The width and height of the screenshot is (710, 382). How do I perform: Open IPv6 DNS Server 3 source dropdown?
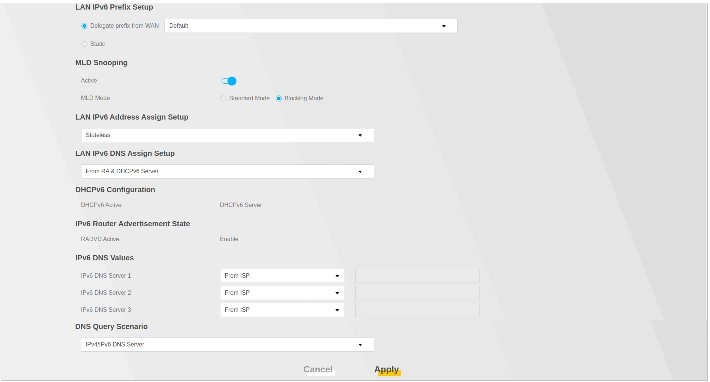coord(282,310)
